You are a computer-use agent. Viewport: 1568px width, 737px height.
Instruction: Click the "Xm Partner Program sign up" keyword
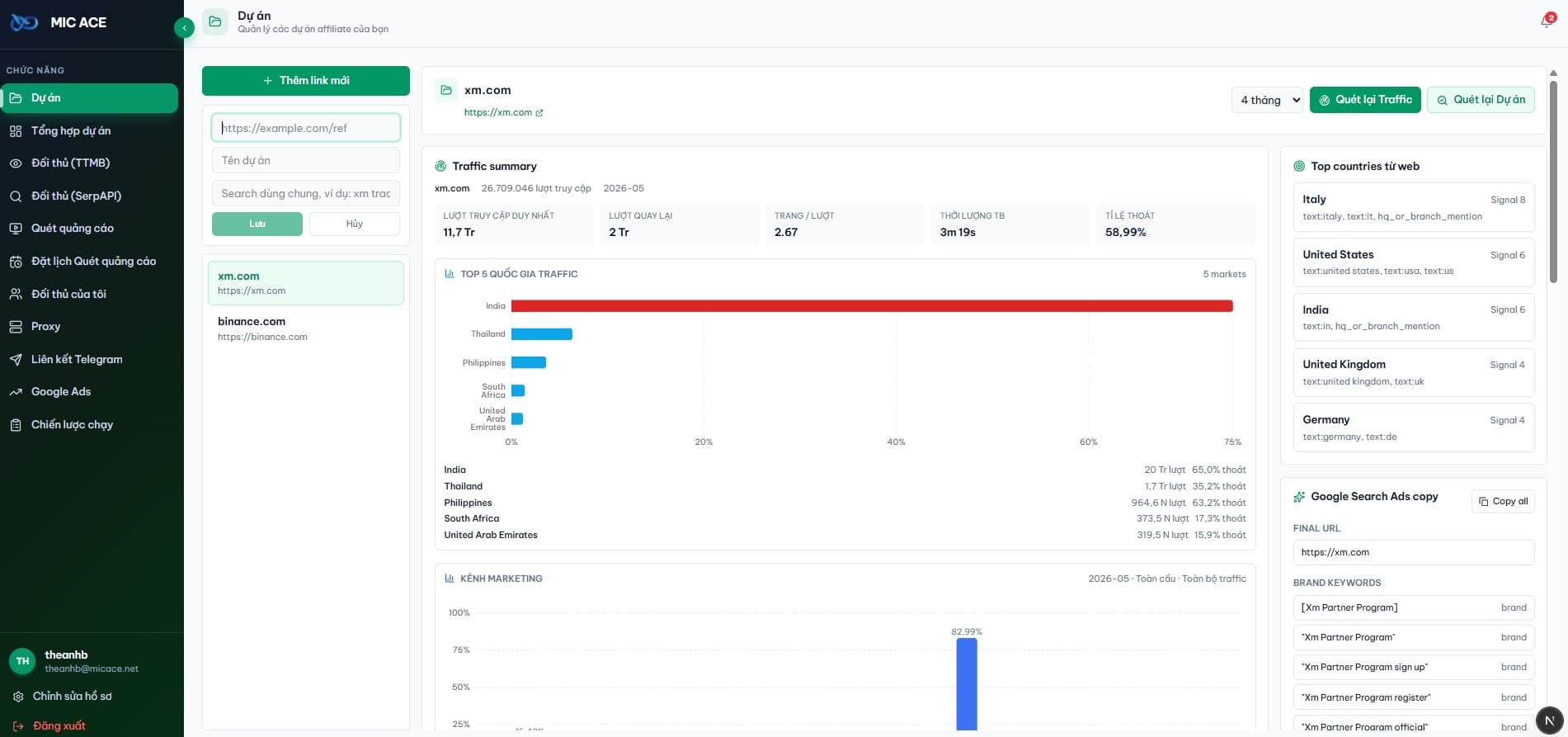coord(1414,668)
